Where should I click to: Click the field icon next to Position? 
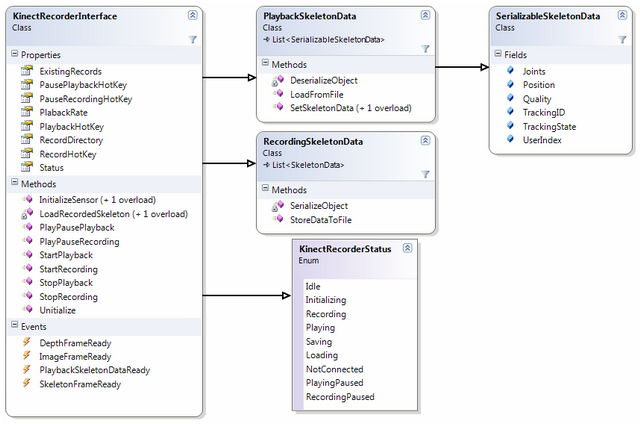(x=511, y=84)
